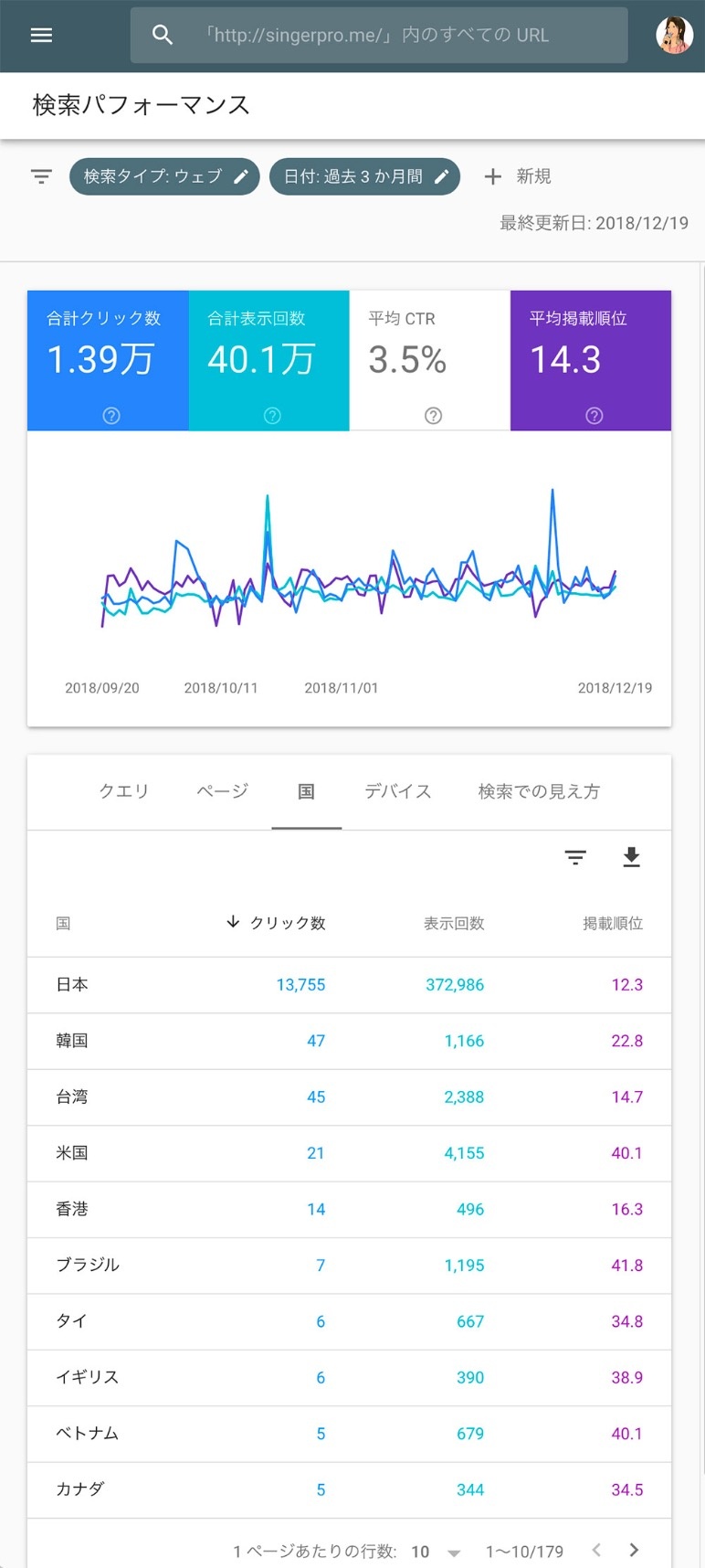Click the search magnifier icon
Screen dimensions: 705x1568
pyautogui.click(x=163, y=36)
